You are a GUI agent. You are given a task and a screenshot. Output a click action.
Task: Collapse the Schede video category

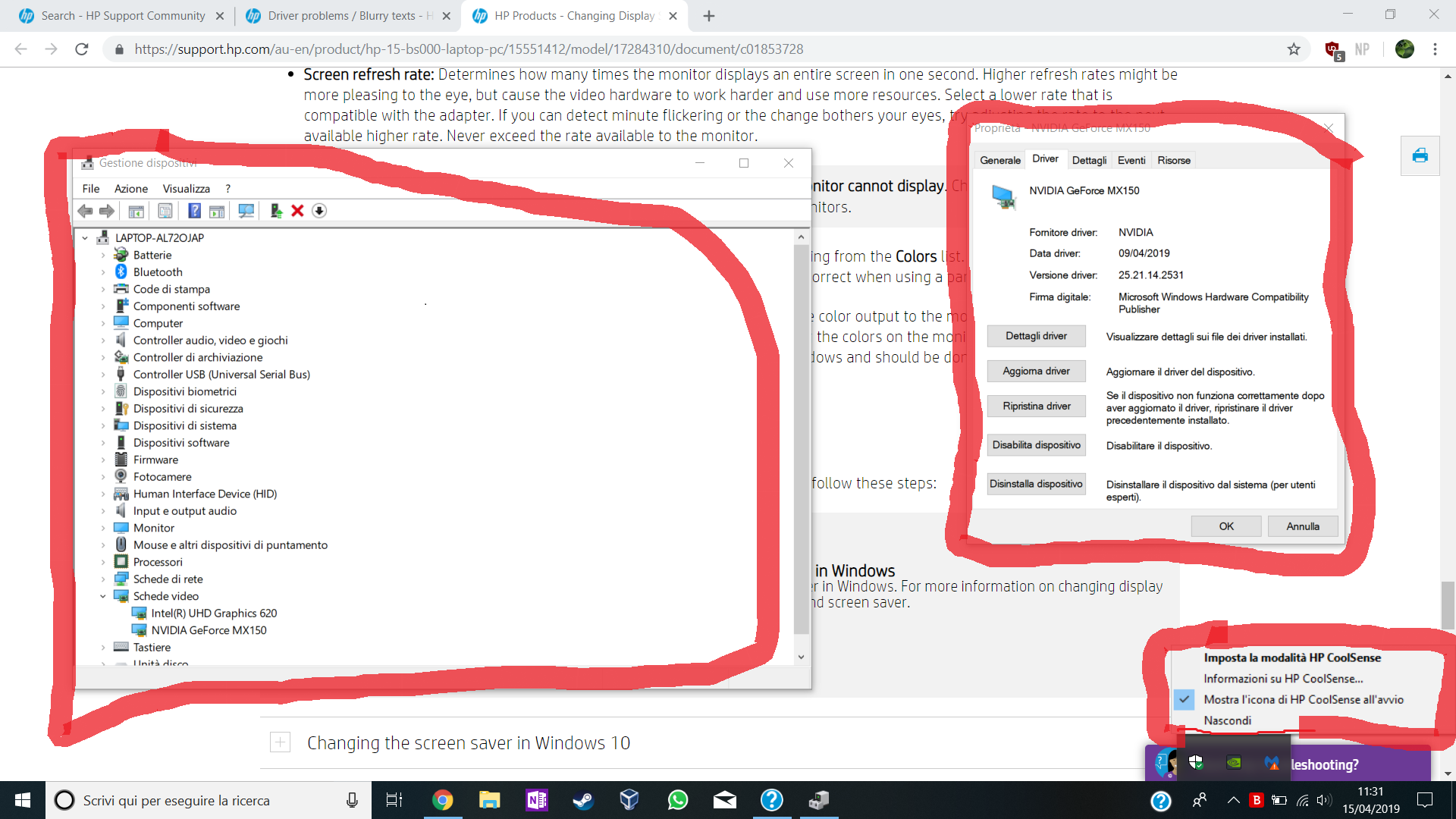103,596
